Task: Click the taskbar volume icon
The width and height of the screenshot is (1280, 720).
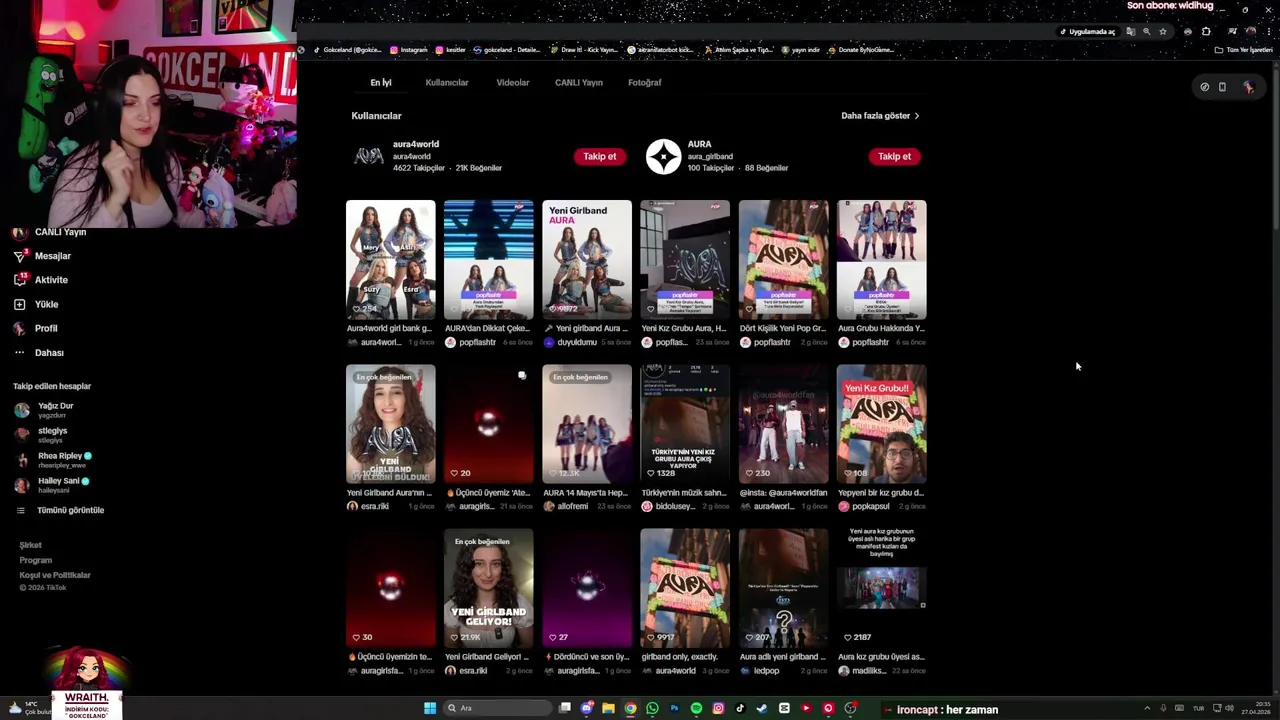Action: (1229, 709)
